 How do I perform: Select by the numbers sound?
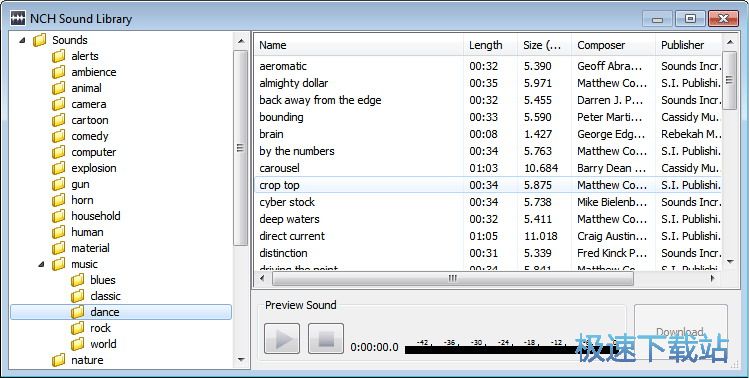[x=488, y=151]
